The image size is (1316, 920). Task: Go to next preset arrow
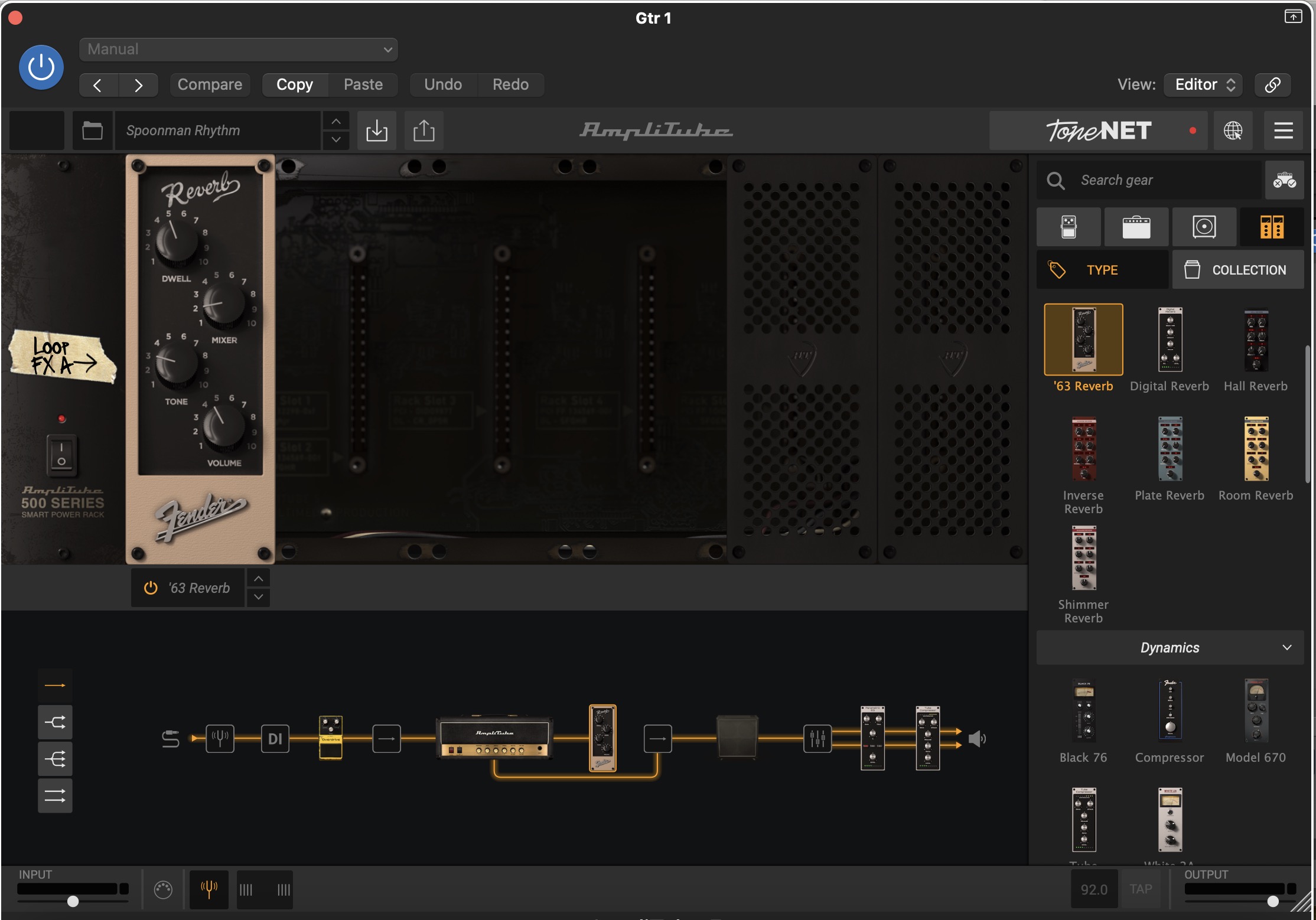[x=138, y=85]
